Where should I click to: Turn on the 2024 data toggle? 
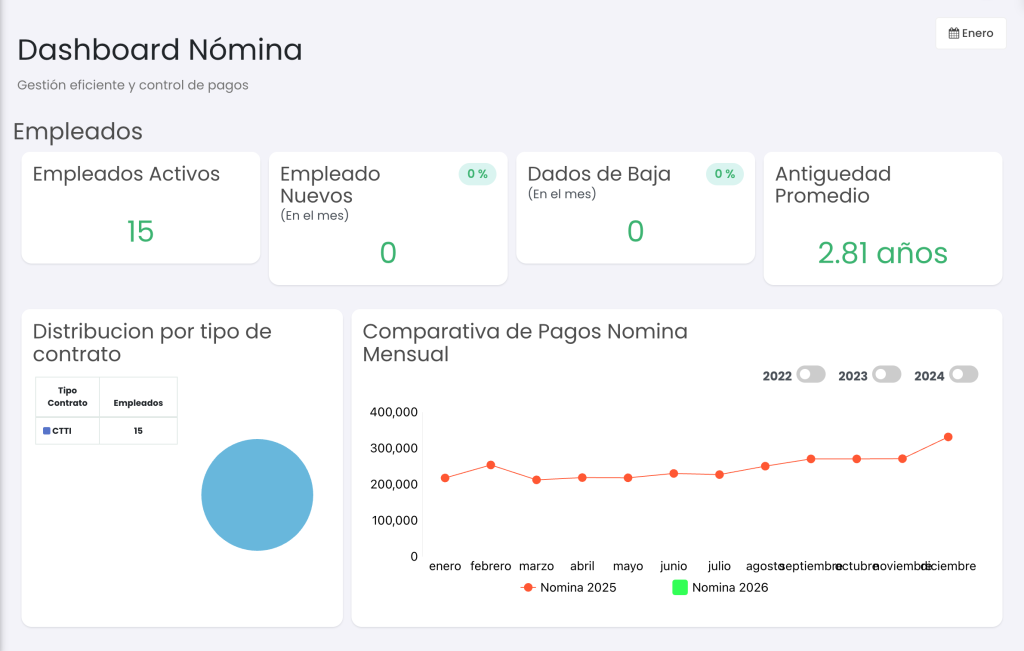coord(963,374)
